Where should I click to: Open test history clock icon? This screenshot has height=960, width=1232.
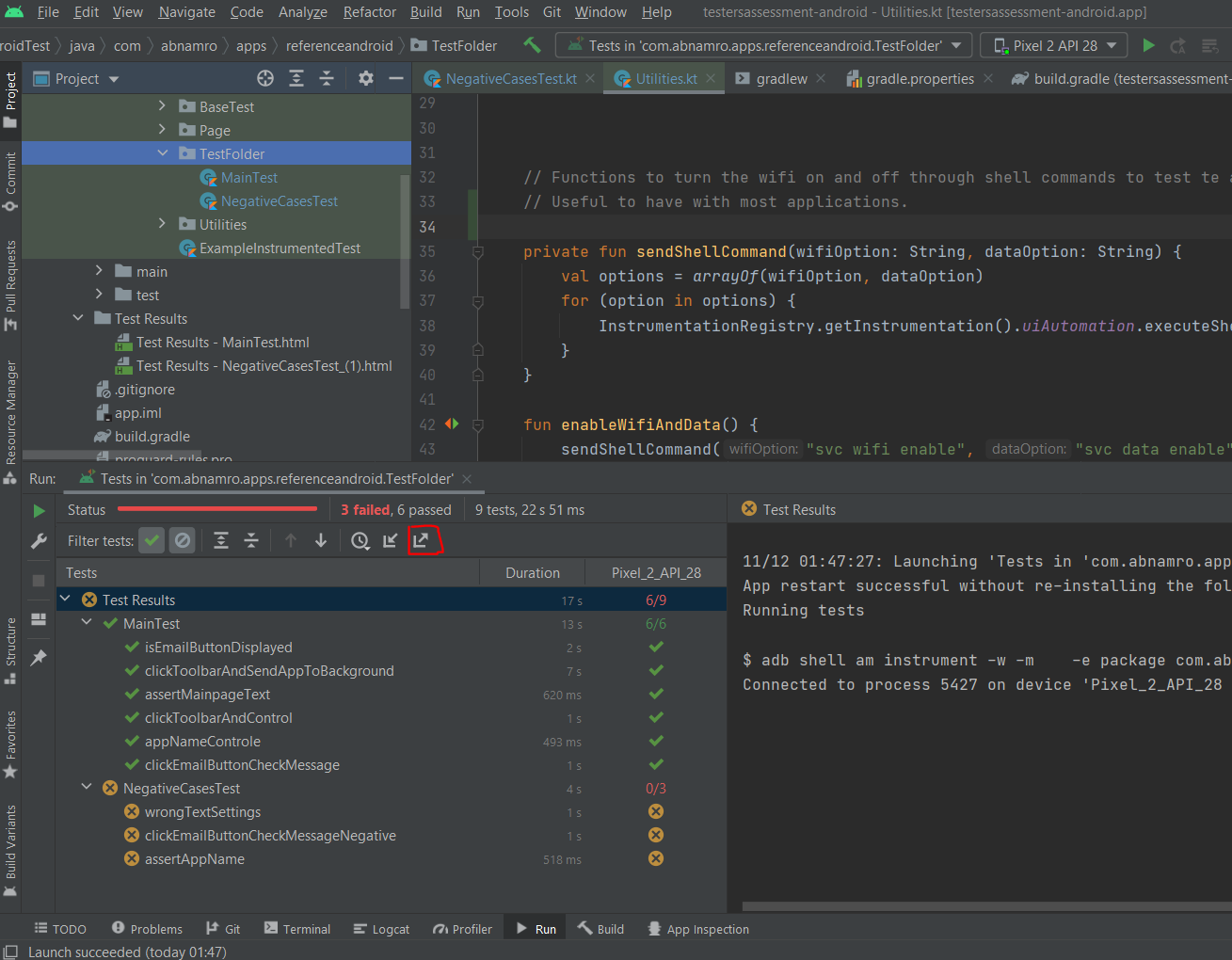[360, 540]
